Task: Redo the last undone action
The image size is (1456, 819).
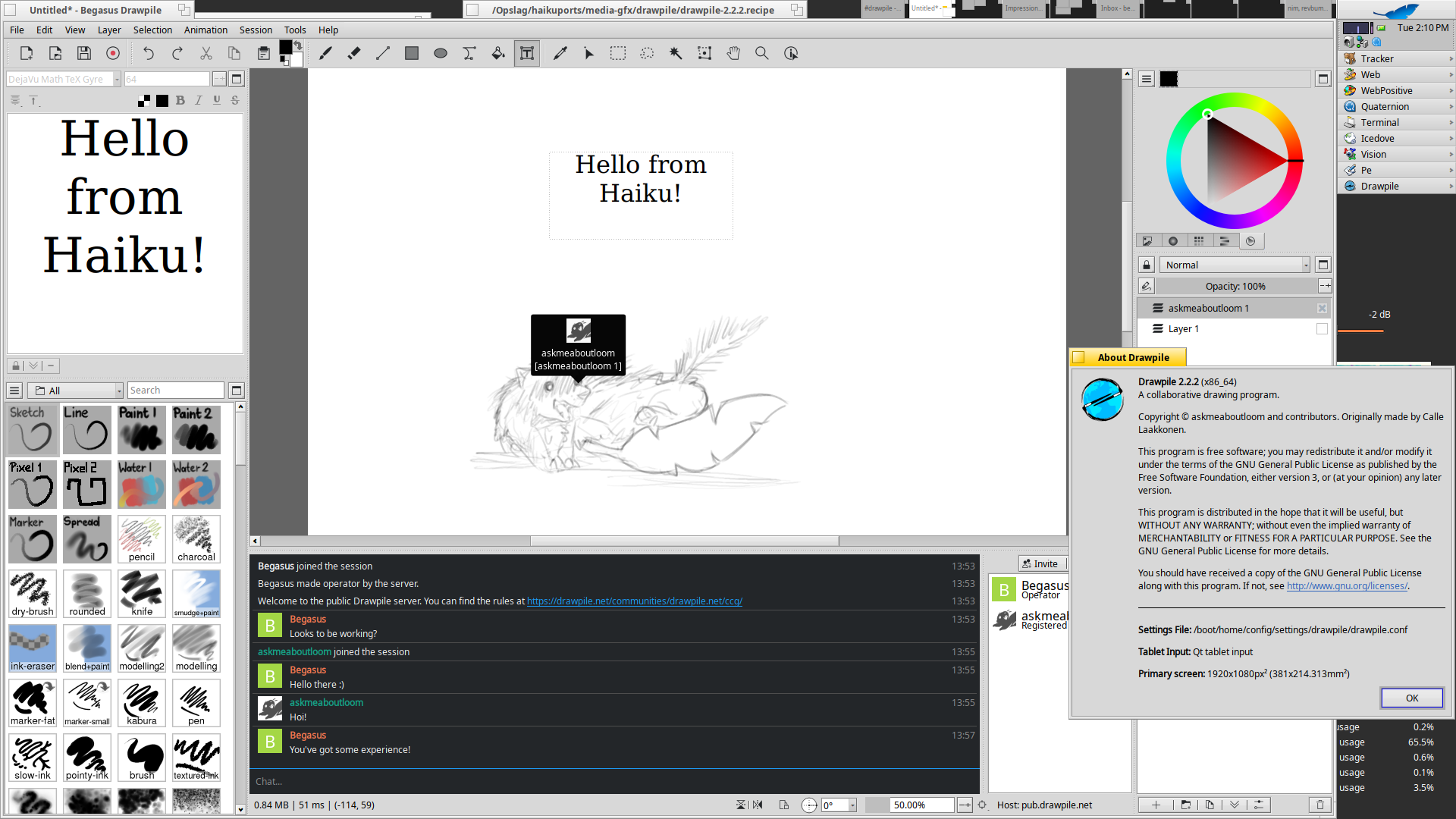Action: (177, 53)
